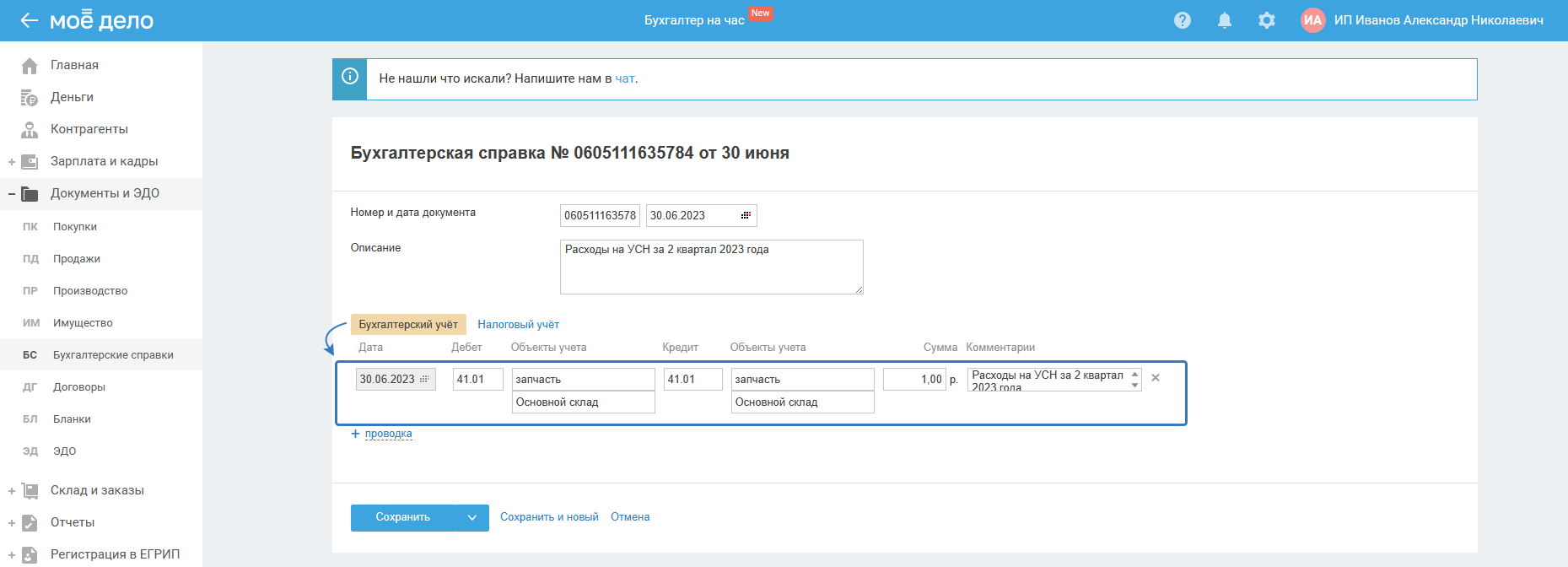Image resolution: width=1568 pixels, height=567 pixels.
Task: Click plus icon next to проводка
Action: [x=355, y=434]
